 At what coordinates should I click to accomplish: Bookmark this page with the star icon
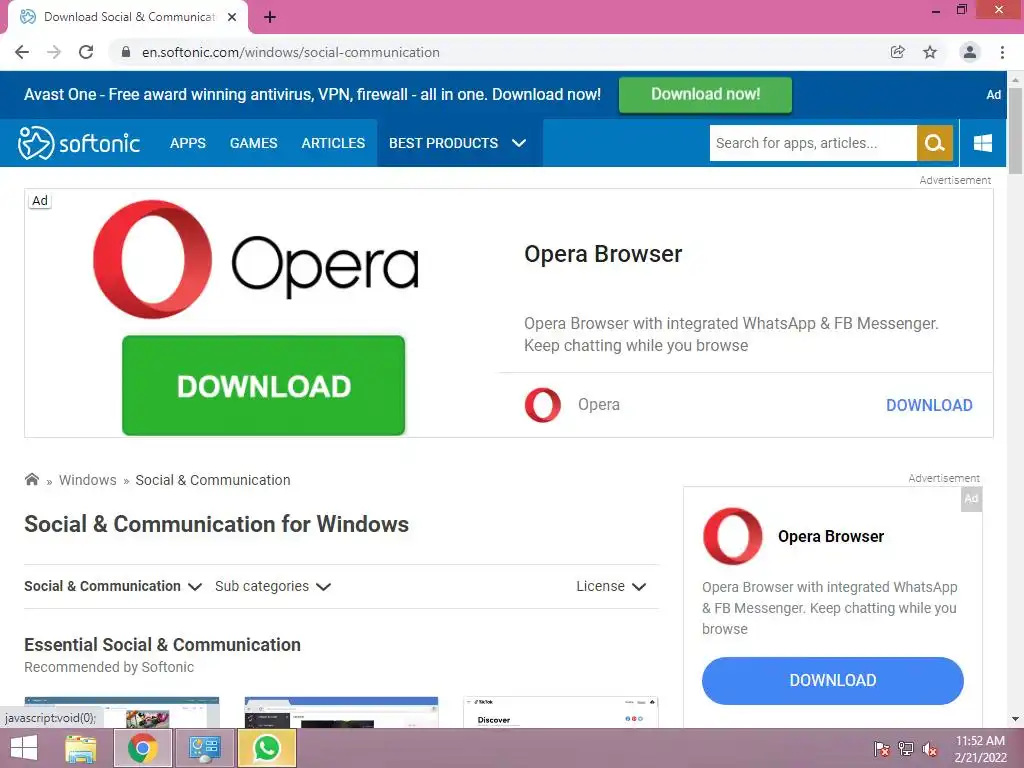click(930, 52)
